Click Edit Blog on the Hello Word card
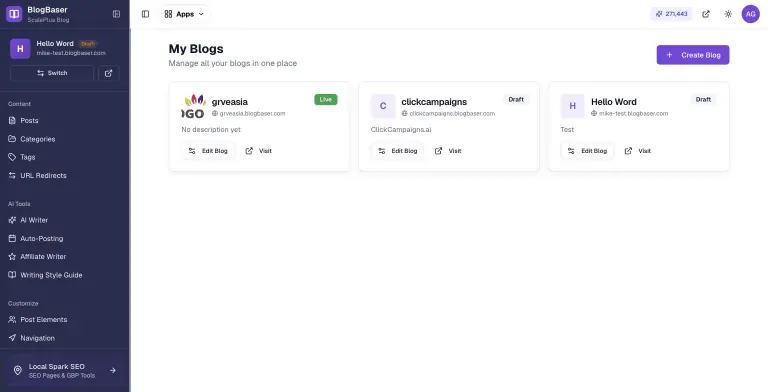This screenshot has width=768, height=392. click(x=587, y=151)
